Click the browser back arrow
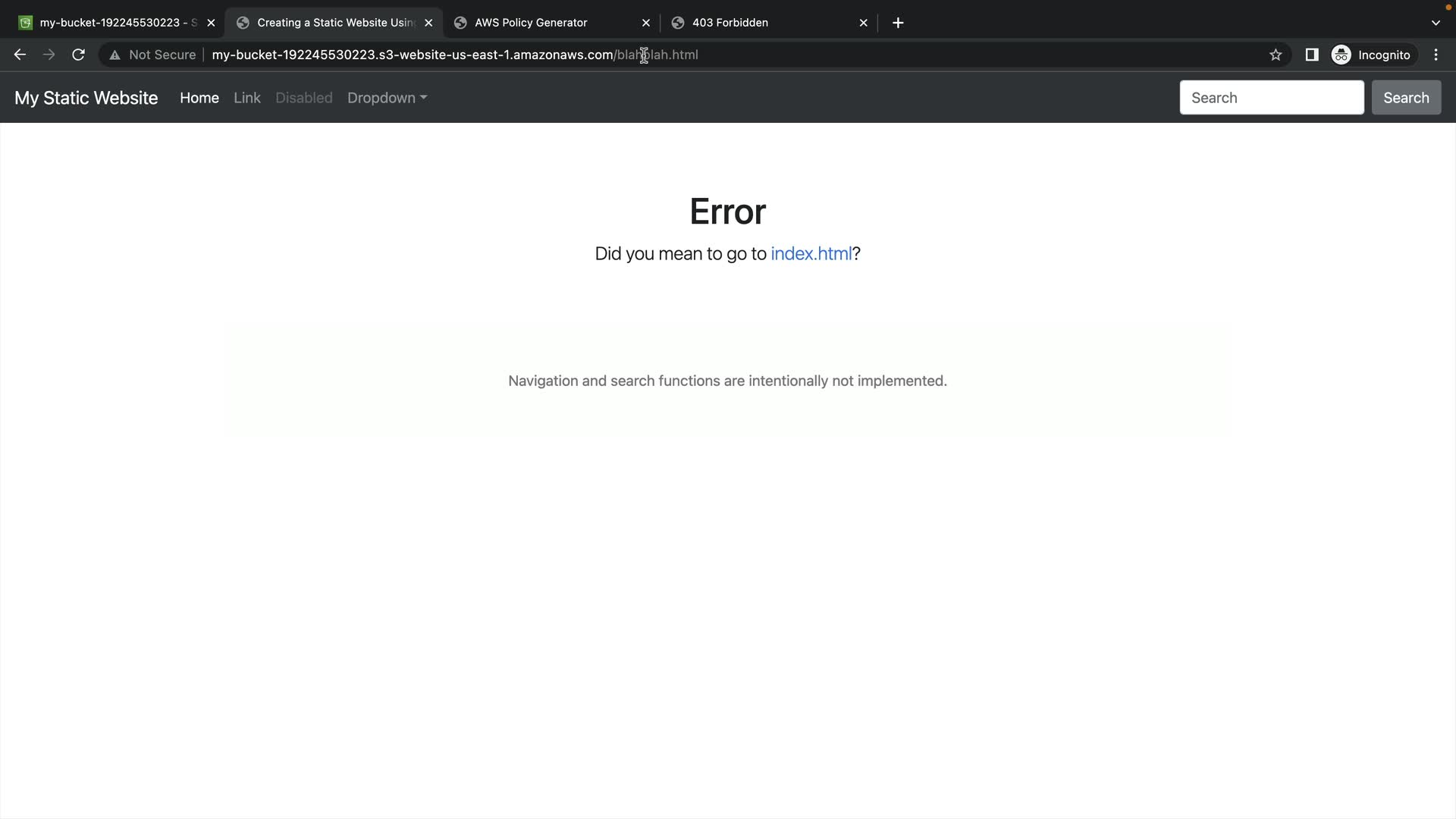The width and height of the screenshot is (1456, 819). pos(20,55)
